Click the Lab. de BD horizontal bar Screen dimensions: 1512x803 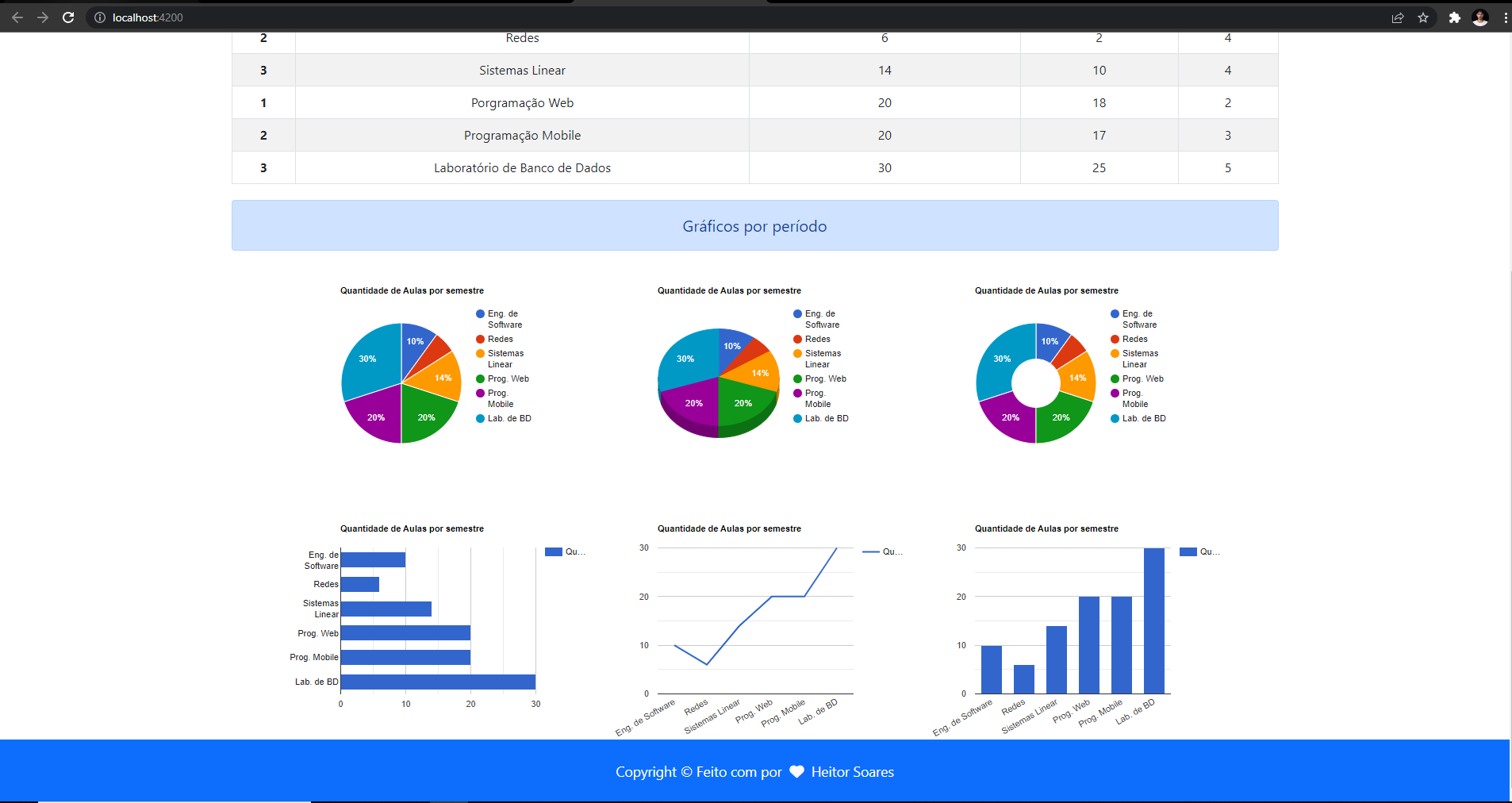click(438, 682)
